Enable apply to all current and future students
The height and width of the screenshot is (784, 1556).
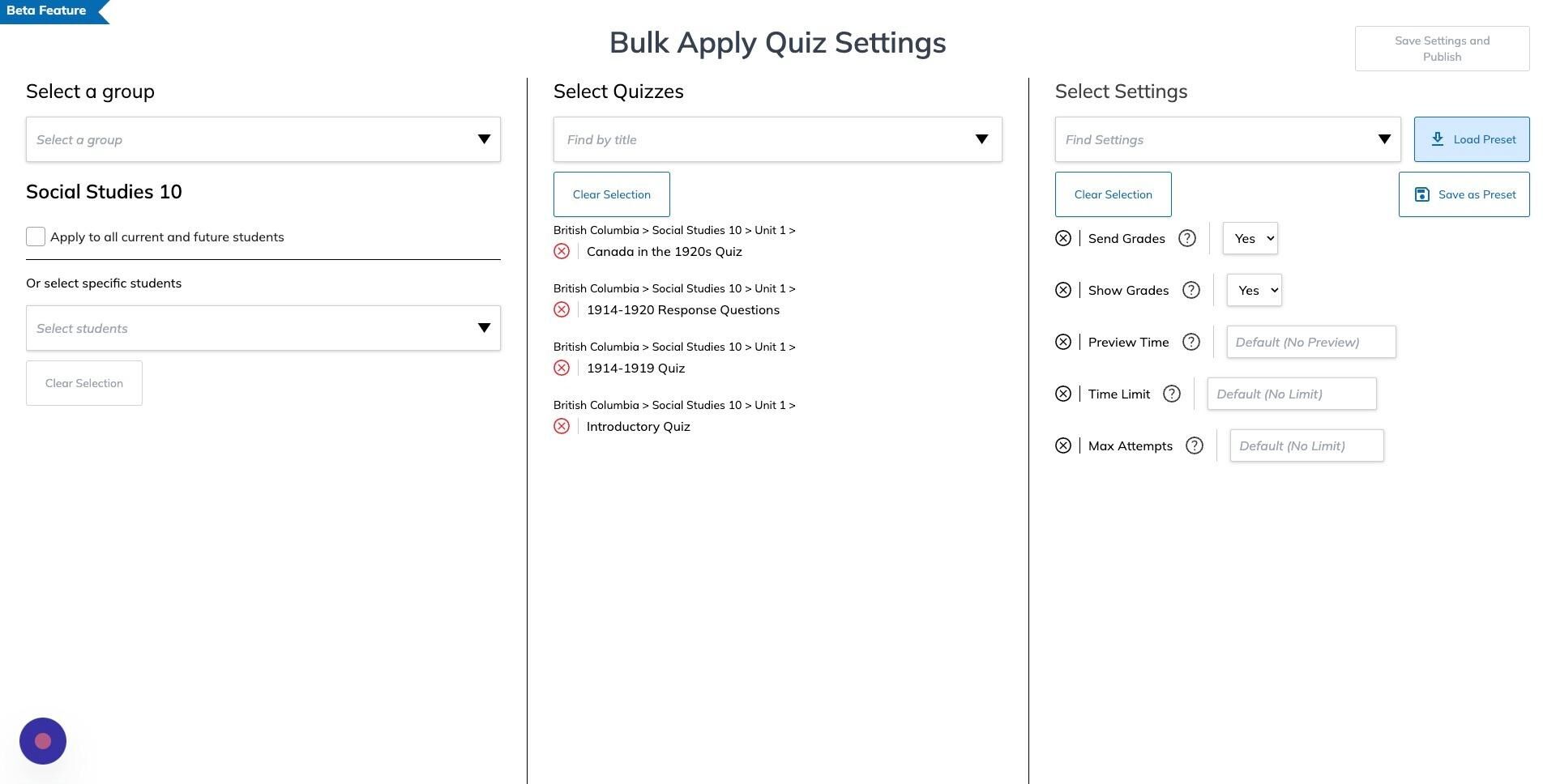[36, 236]
